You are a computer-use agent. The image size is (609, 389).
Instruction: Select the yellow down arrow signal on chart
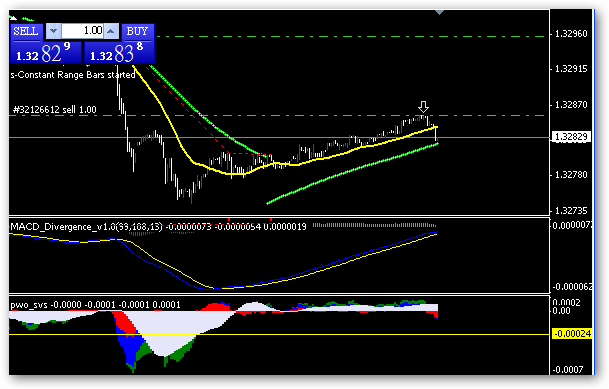coord(423,107)
